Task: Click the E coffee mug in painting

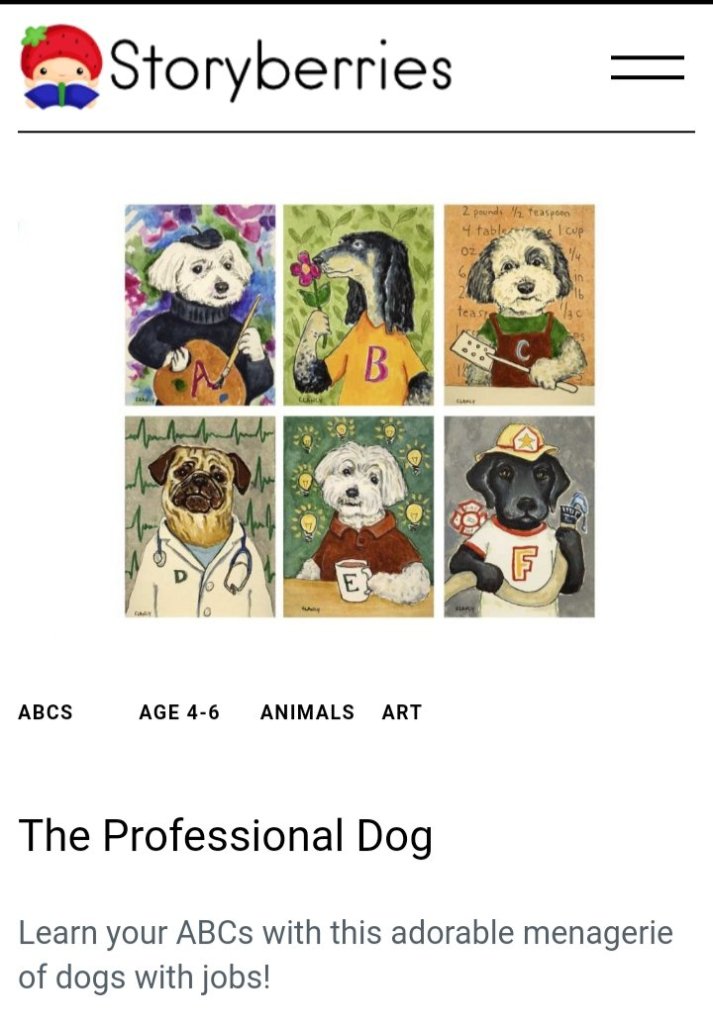Action: point(353,581)
